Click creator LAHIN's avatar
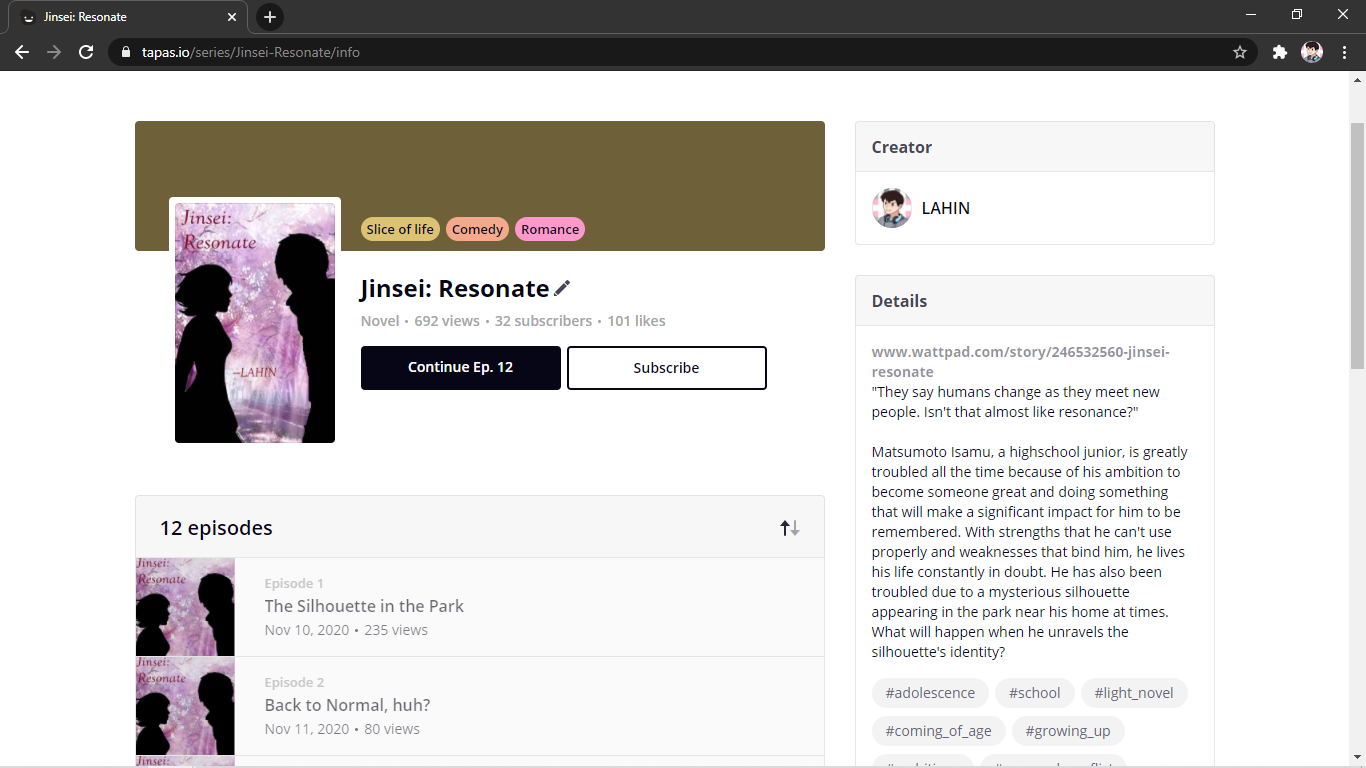1366x768 pixels. (891, 208)
